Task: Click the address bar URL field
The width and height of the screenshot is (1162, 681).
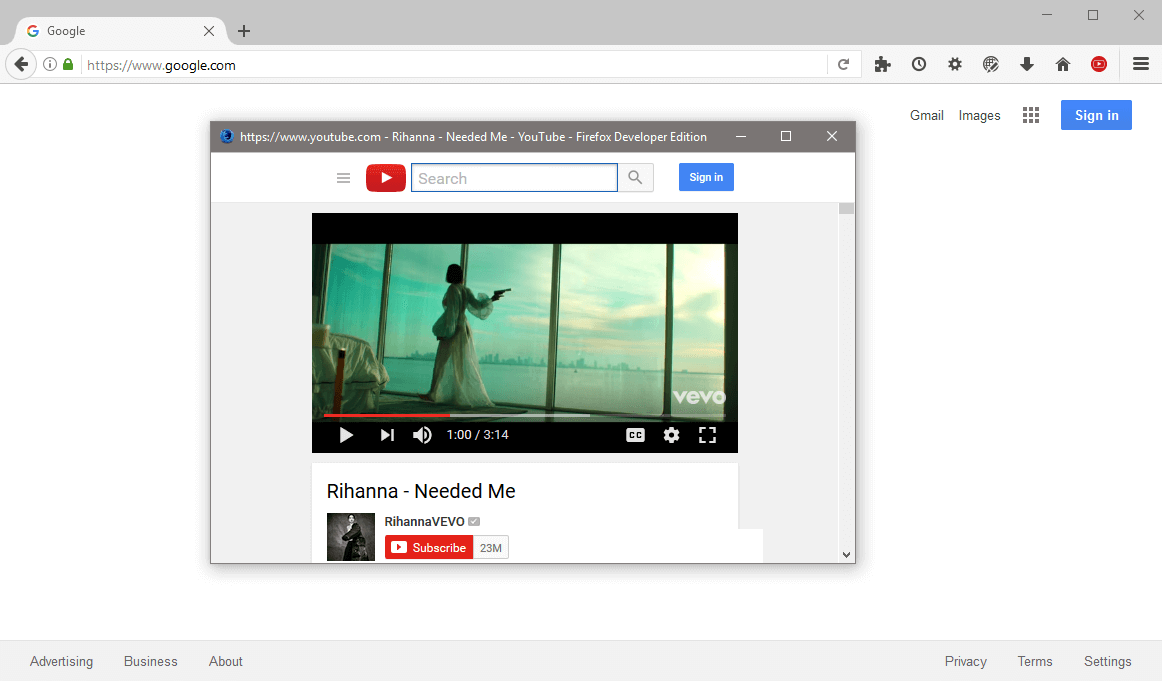Action: click(x=454, y=64)
